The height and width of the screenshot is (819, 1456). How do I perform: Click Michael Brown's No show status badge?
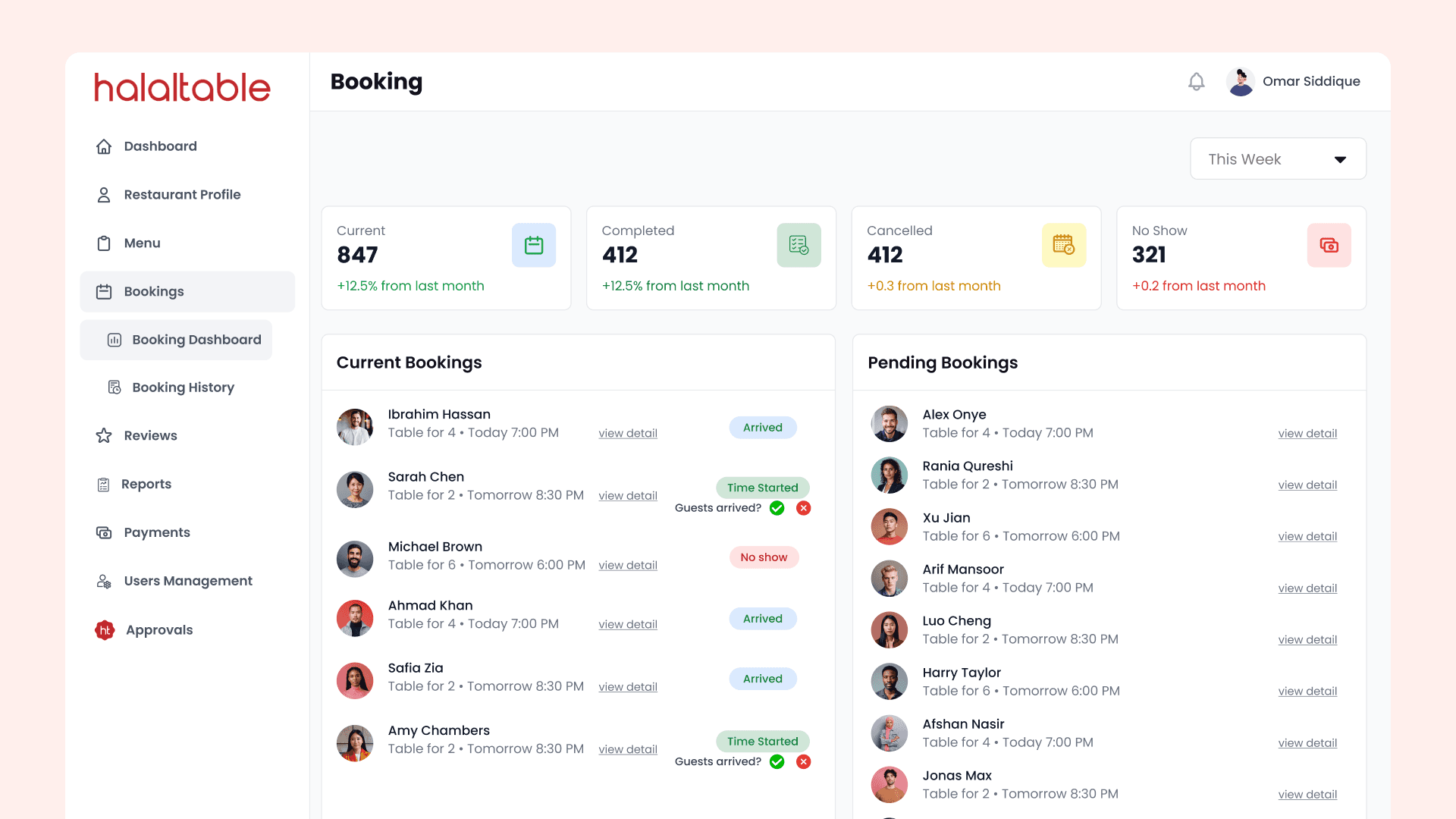(763, 557)
